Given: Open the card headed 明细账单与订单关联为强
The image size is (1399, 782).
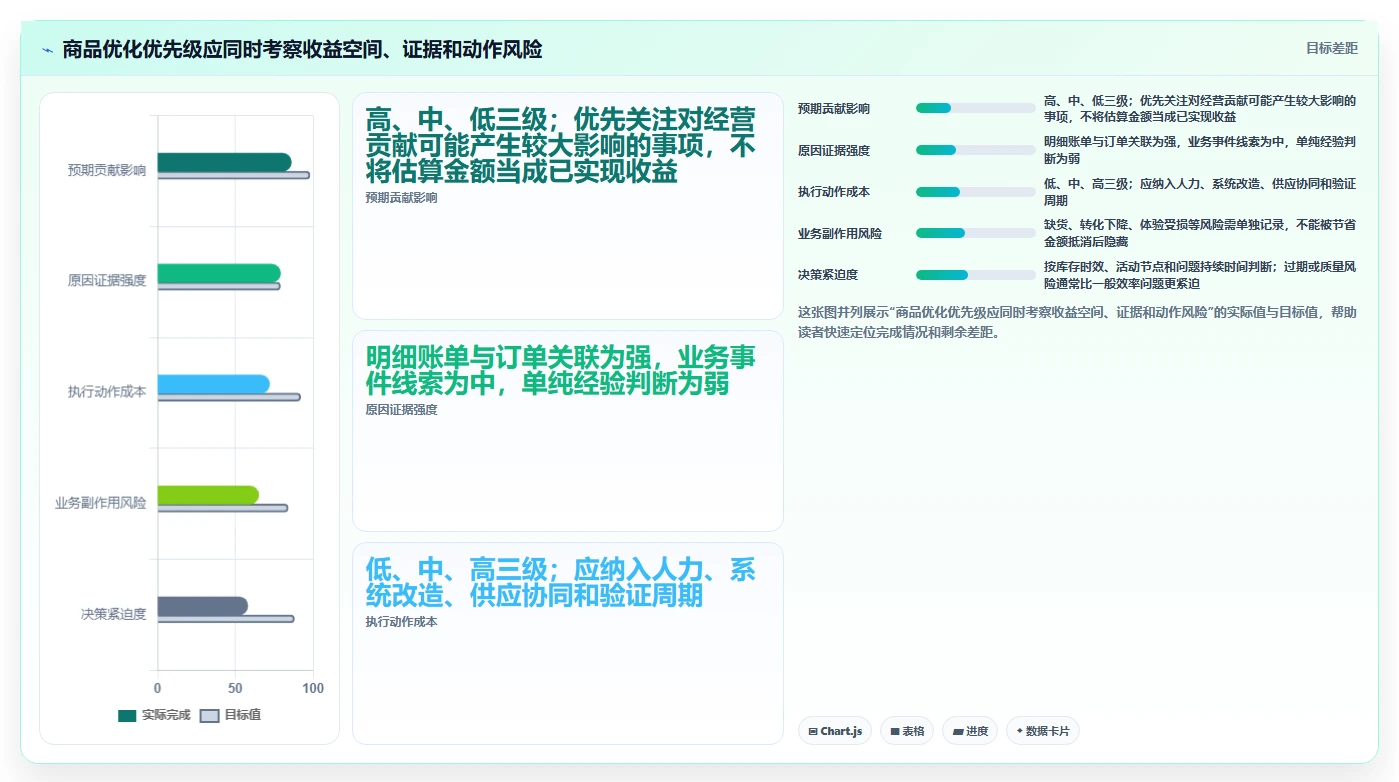Looking at the screenshot, I should click(568, 431).
